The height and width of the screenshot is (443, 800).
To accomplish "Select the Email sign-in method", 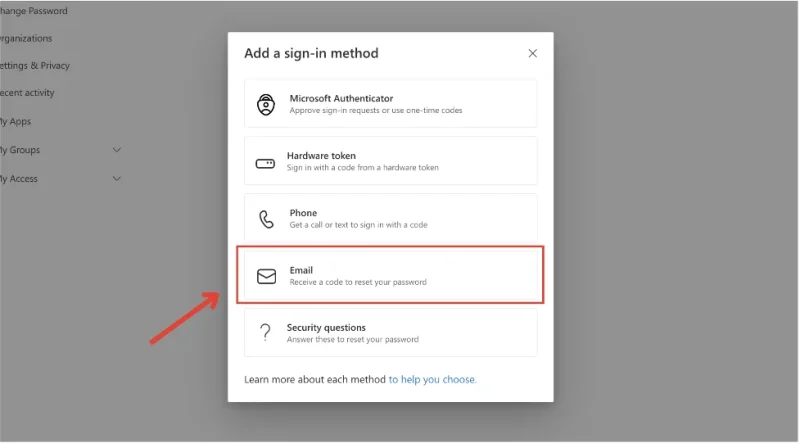I will coord(390,275).
